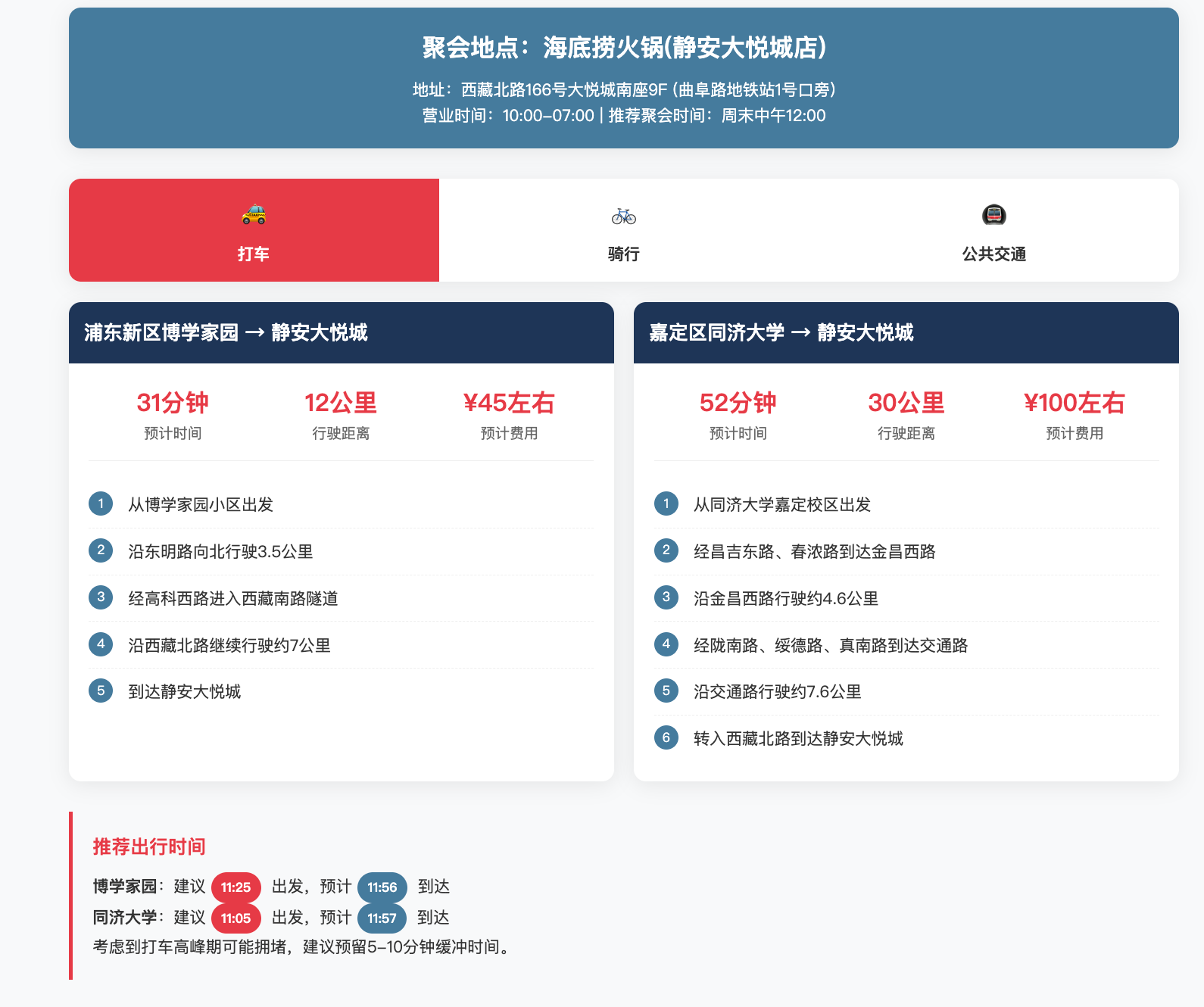Click step 经高科西路进入西藏南路隧道
This screenshot has height=1007, width=1204.
(x=341, y=598)
